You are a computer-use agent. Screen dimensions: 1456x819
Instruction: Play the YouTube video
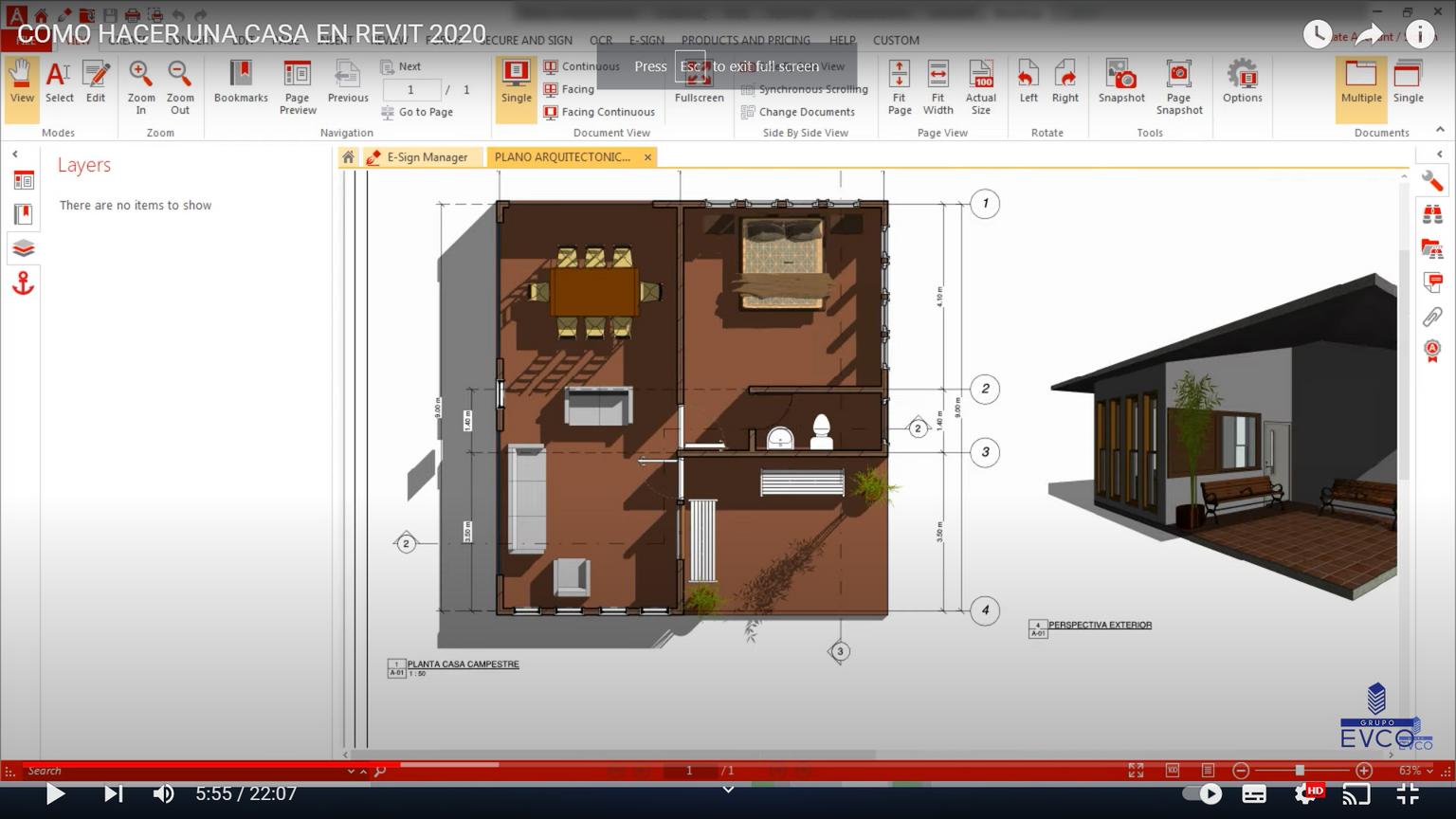pos(56,793)
